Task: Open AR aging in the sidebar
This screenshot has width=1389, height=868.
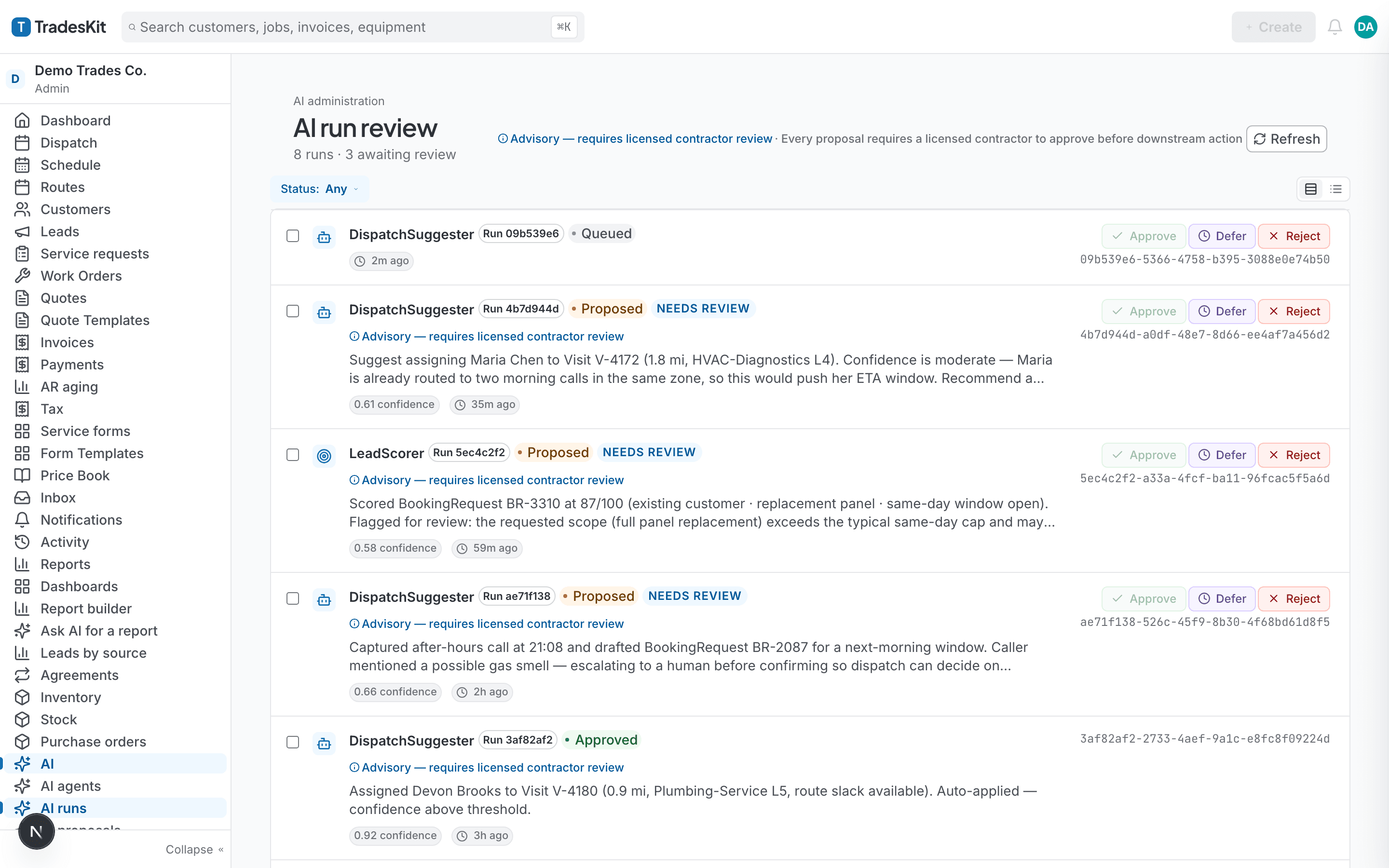Action: (115, 387)
